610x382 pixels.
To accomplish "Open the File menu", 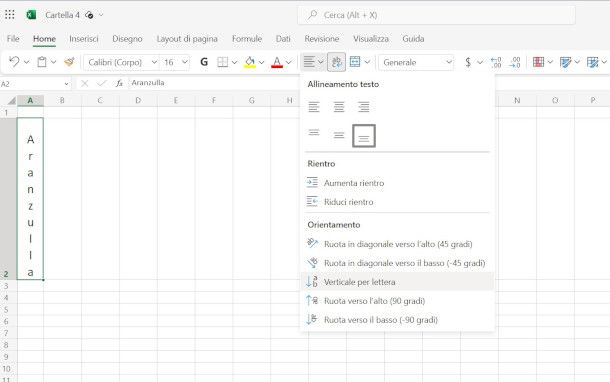I will 13,39.
